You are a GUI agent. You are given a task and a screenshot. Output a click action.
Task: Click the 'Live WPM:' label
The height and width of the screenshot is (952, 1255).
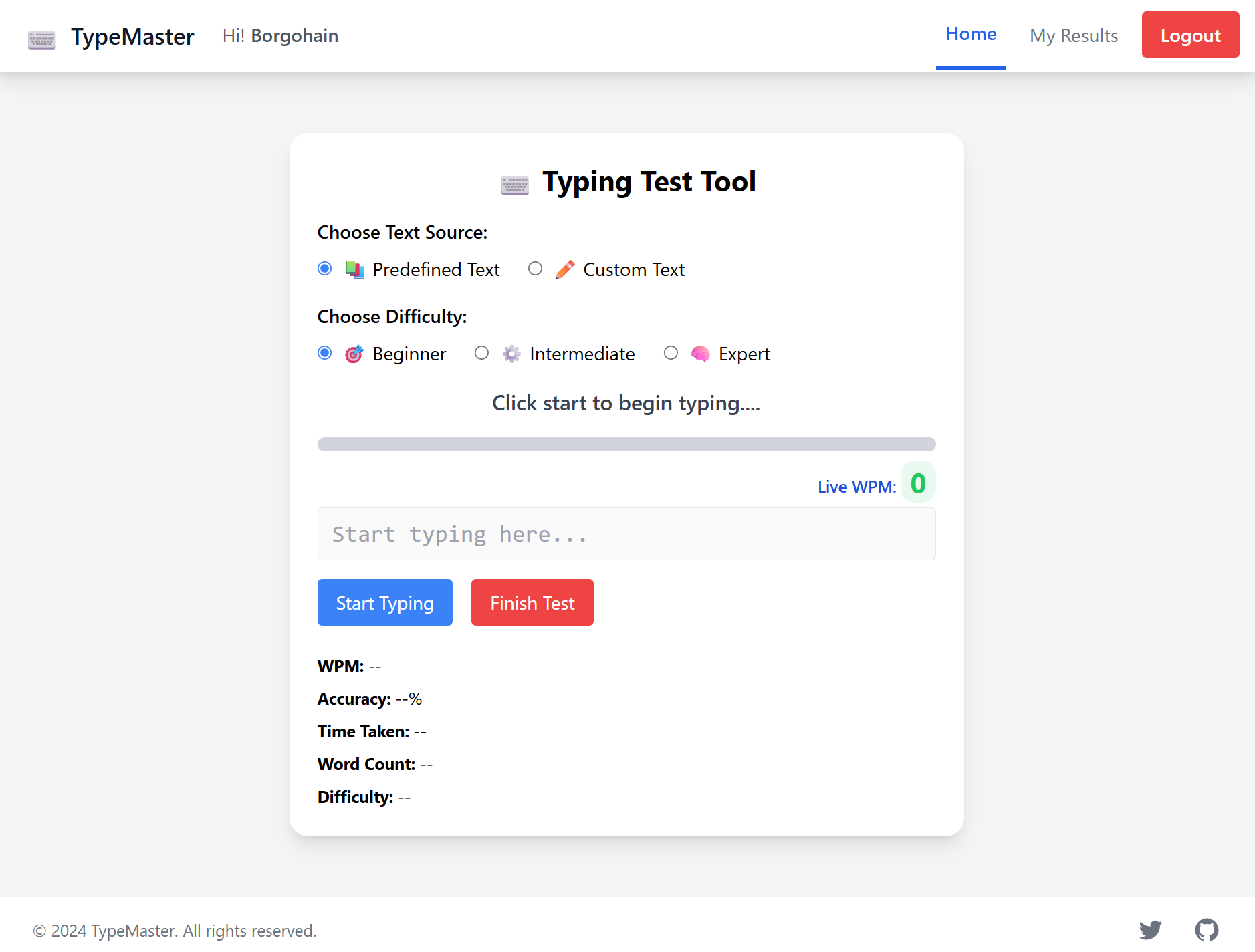(857, 487)
